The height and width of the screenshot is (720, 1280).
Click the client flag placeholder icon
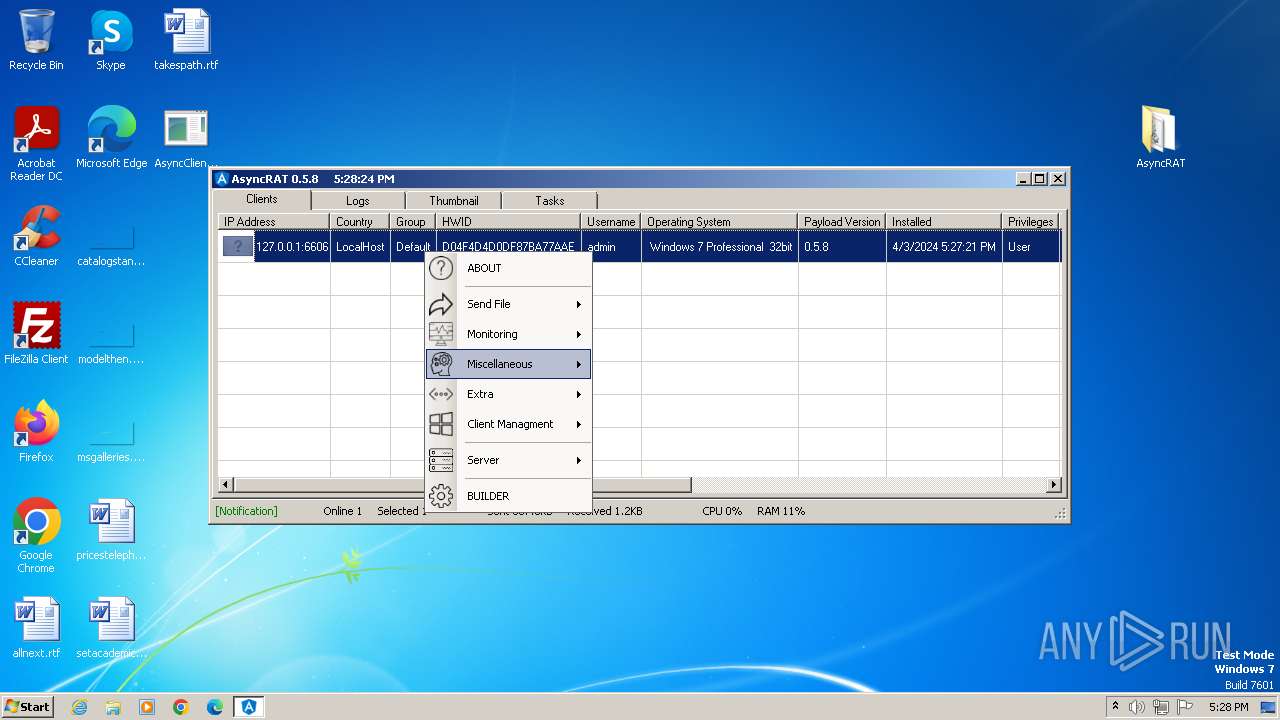(x=238, y=246)
